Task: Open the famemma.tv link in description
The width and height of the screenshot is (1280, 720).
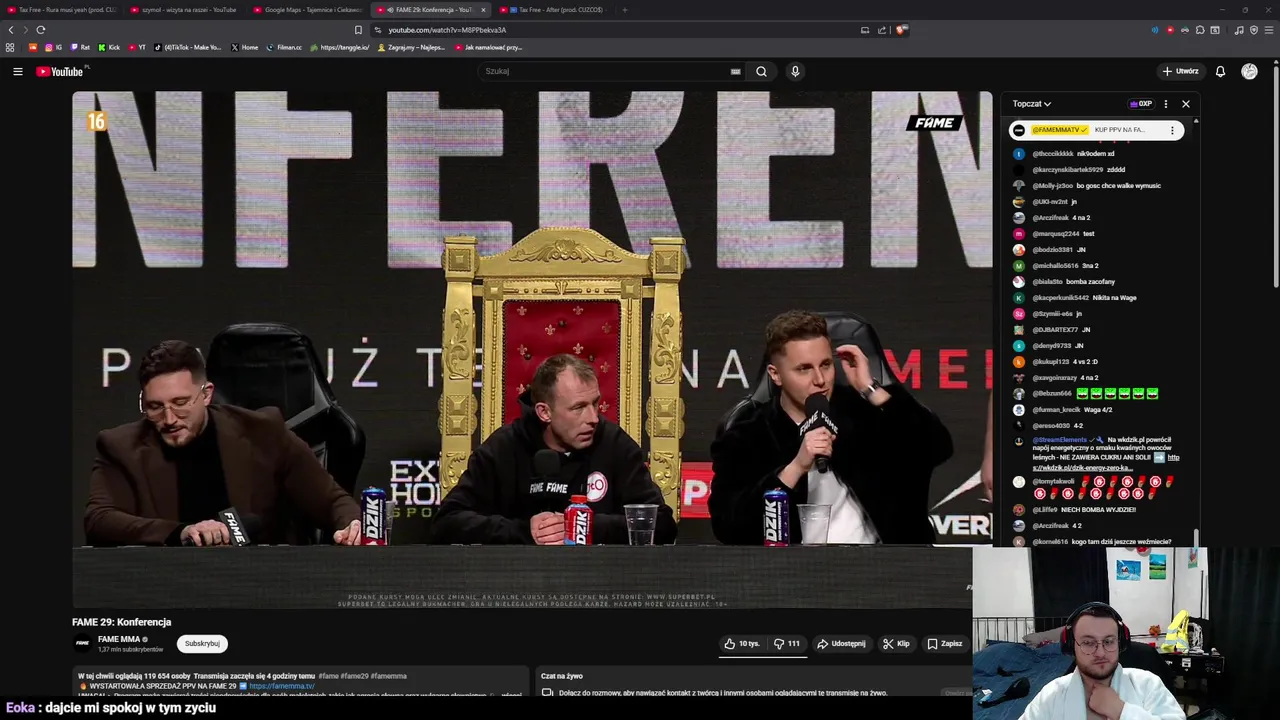Action: coord(282,686)
